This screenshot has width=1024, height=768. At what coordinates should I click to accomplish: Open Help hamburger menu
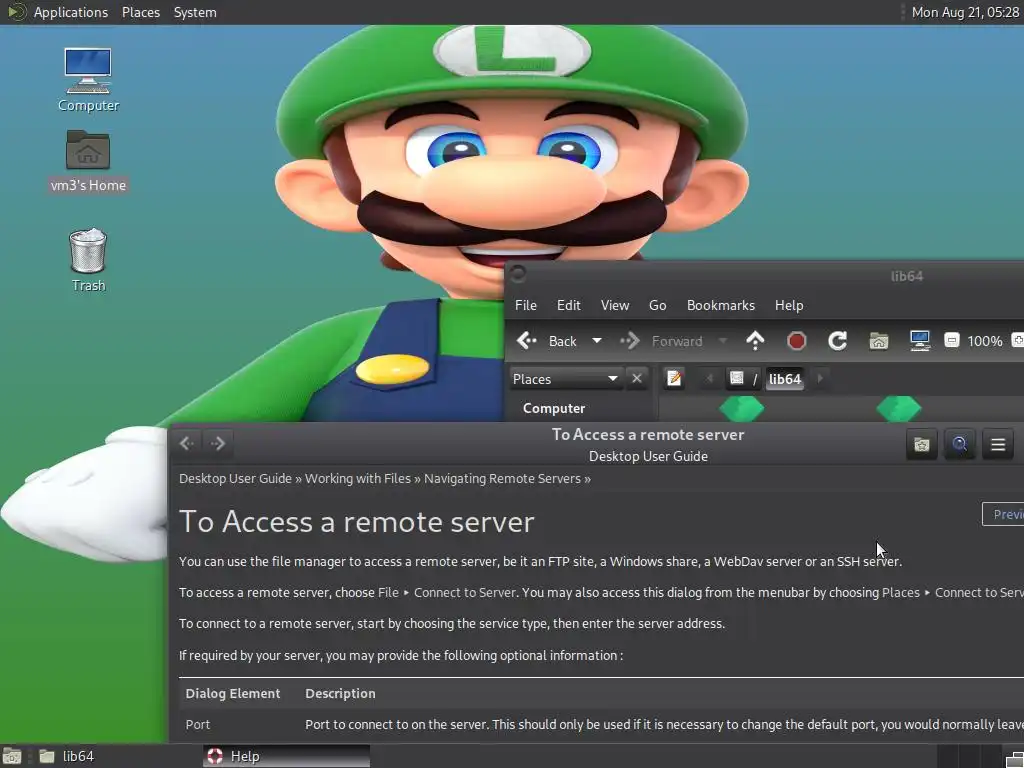tap(998, 444)
